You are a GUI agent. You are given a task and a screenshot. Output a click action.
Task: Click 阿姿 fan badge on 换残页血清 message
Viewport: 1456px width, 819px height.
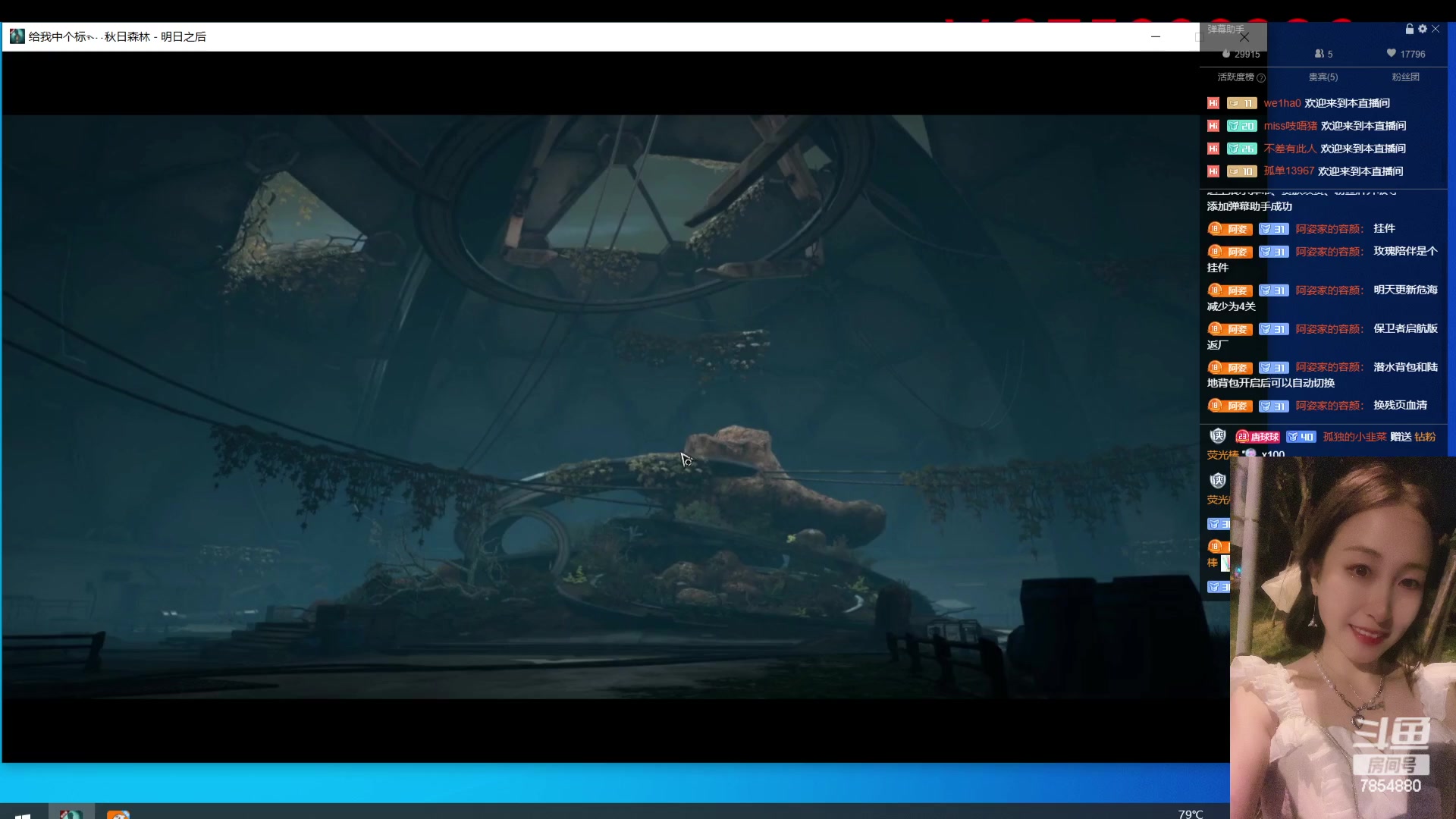(1230, 406)
